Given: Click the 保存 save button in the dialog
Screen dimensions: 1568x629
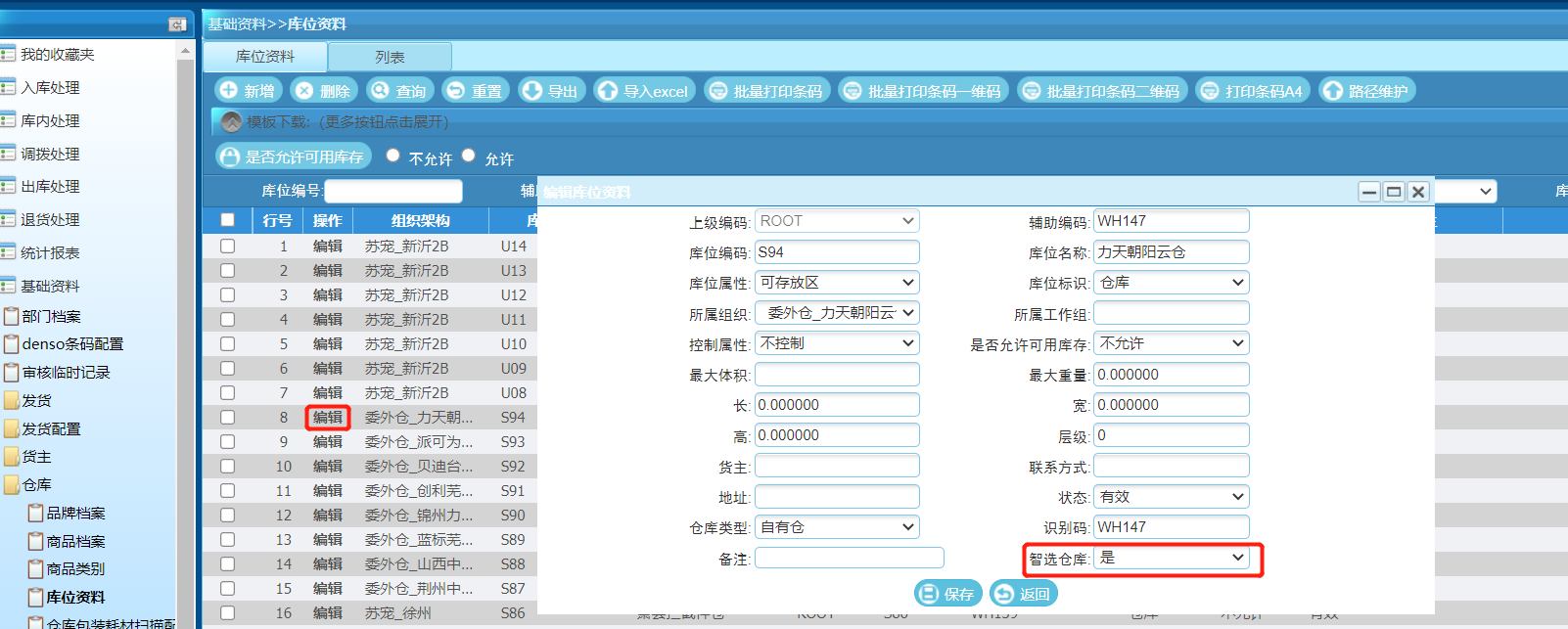Looking at the screenshot, I should pyautogui.click(x=948, y=593).
